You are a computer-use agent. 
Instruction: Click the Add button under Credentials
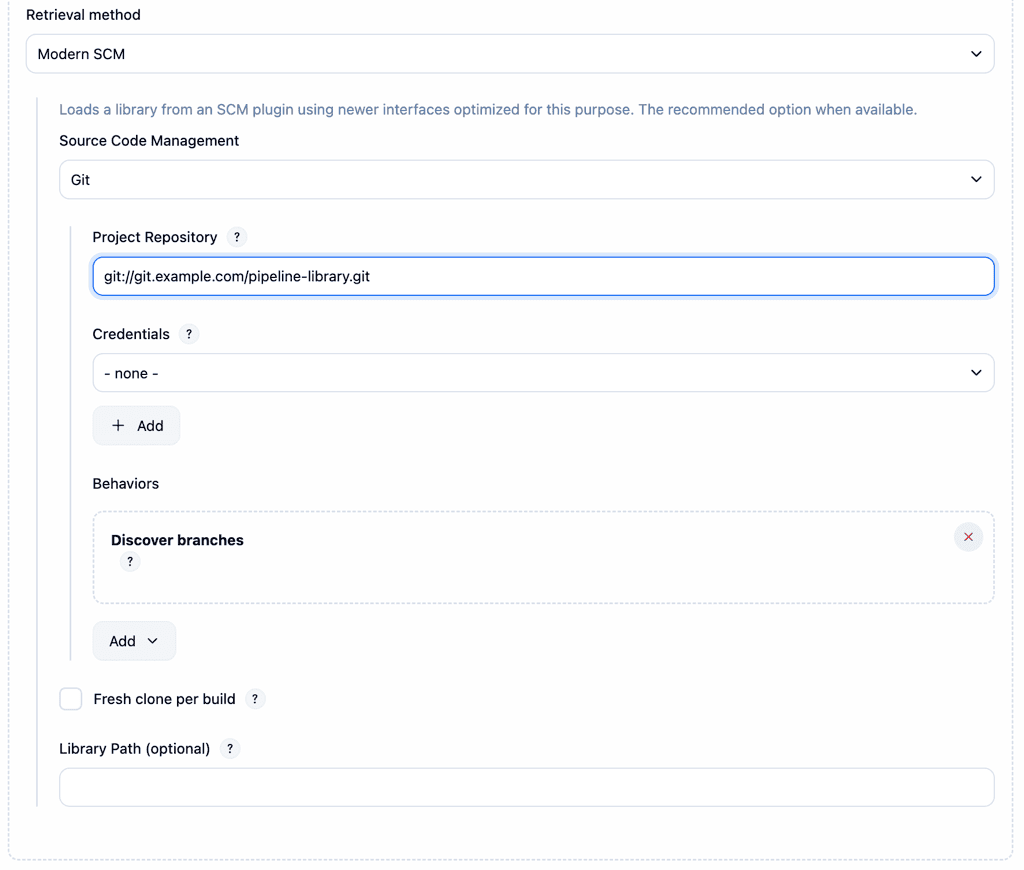(x=136, y=425)
